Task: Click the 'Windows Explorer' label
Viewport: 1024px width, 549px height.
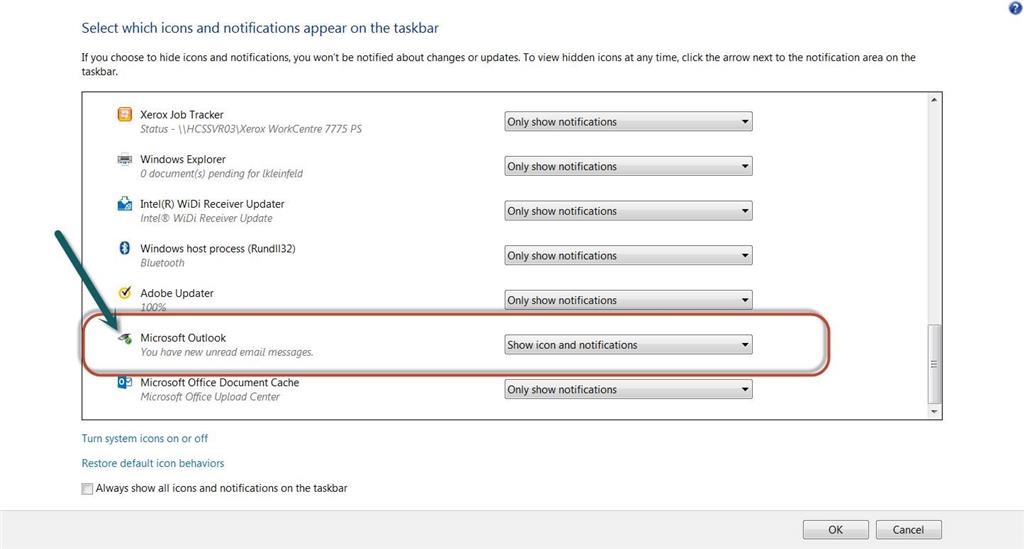Action: click(x=183, y=159)
